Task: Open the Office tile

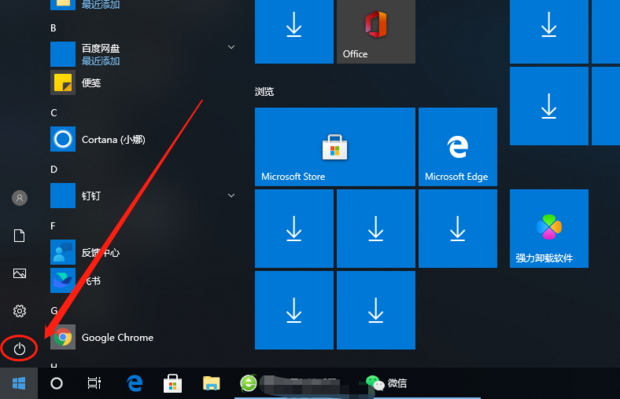Action: pos(376,32)
